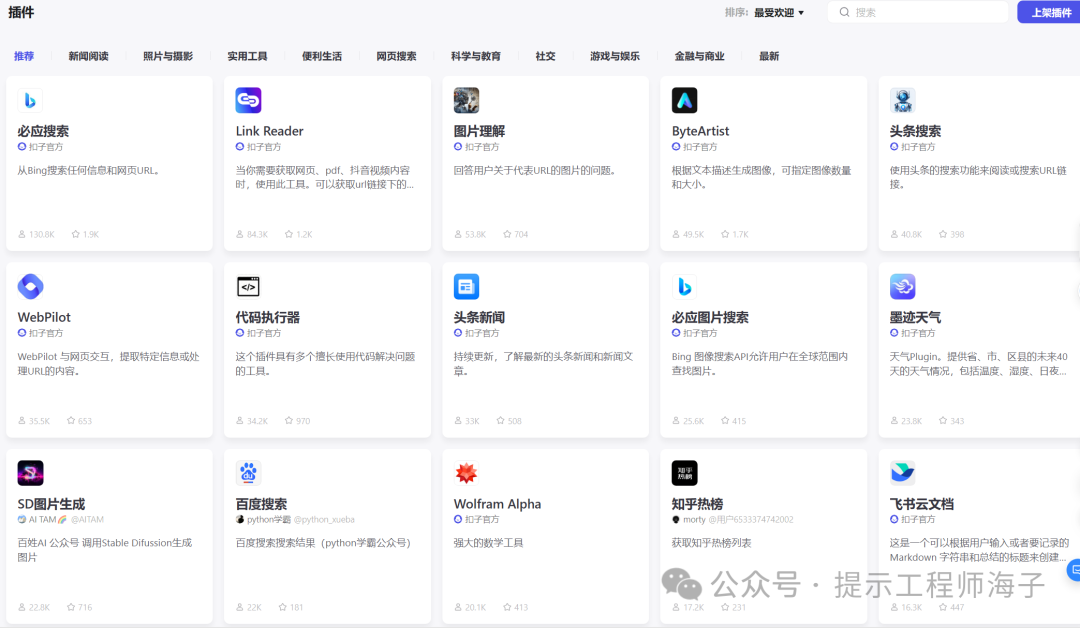Click the star icon on SD图片生成 card
Image resolution: width=1080 pixels, height=628 pixels.
(71, 607)
